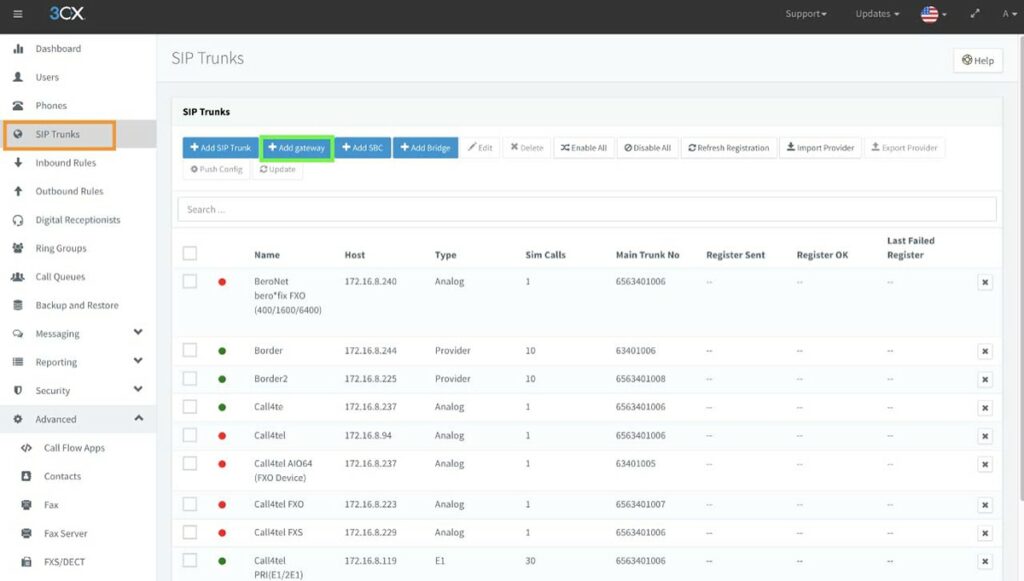Open the language flag dropdown
This screenshot has height=581, width=1024.
click(930, 14)
